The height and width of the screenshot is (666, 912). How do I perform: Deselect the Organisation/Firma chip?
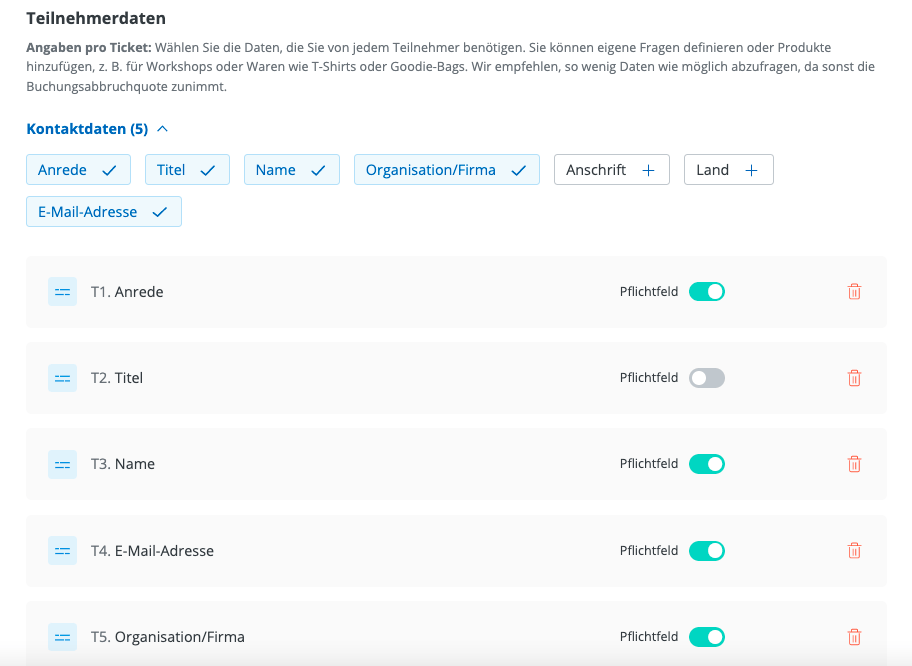[x=446, y=170]
